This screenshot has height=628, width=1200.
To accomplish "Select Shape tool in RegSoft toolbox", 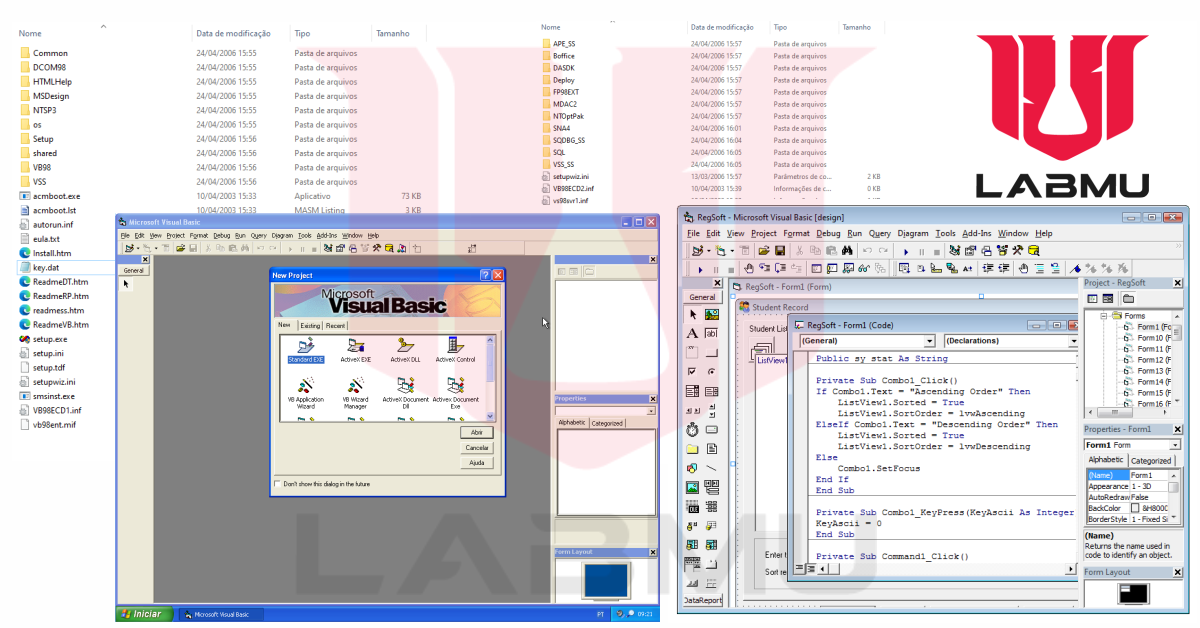I will (692, 468).
